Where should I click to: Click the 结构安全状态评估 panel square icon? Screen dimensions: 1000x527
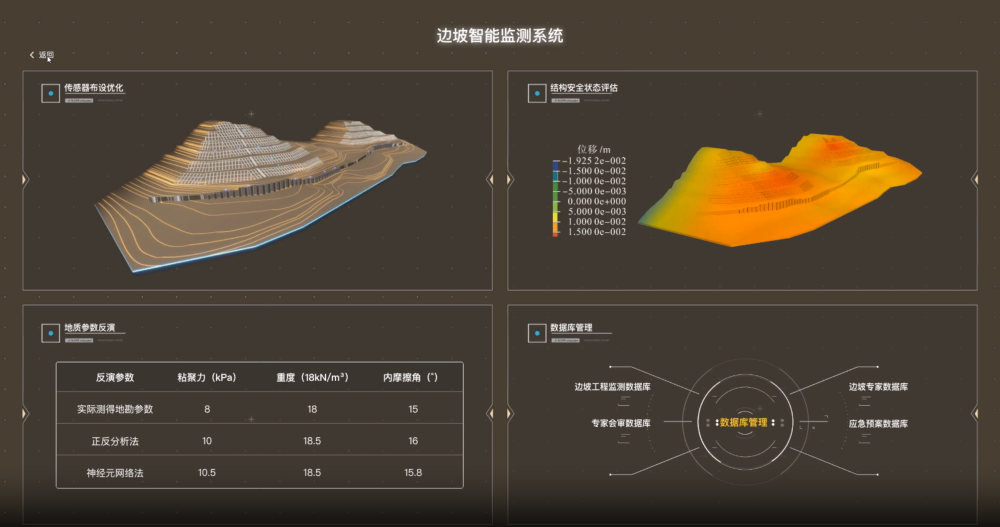coord(535,94)
